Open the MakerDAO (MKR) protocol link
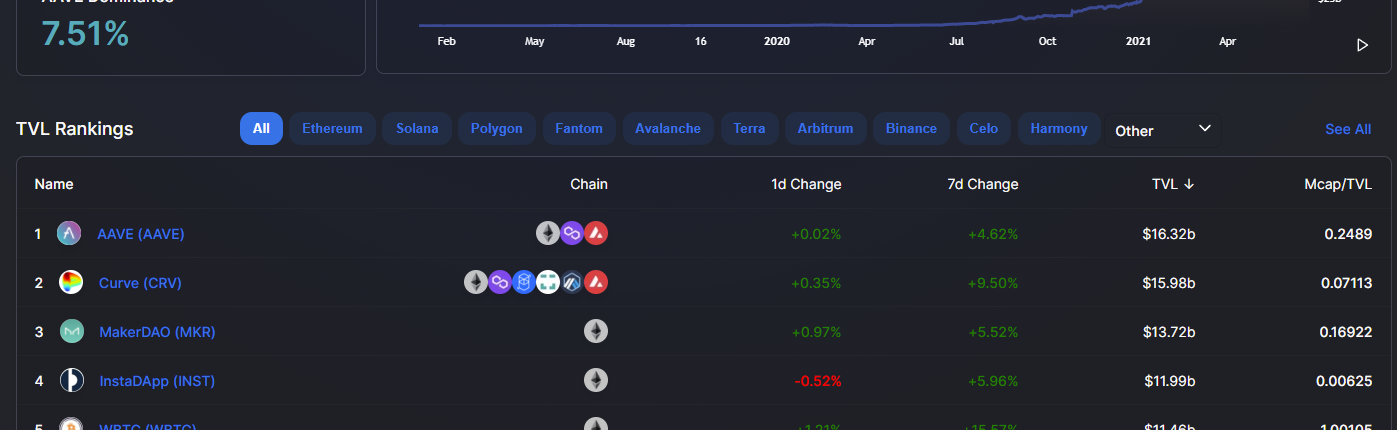The height and width of the screenshot is (430, 1397). tap(157, 332)
